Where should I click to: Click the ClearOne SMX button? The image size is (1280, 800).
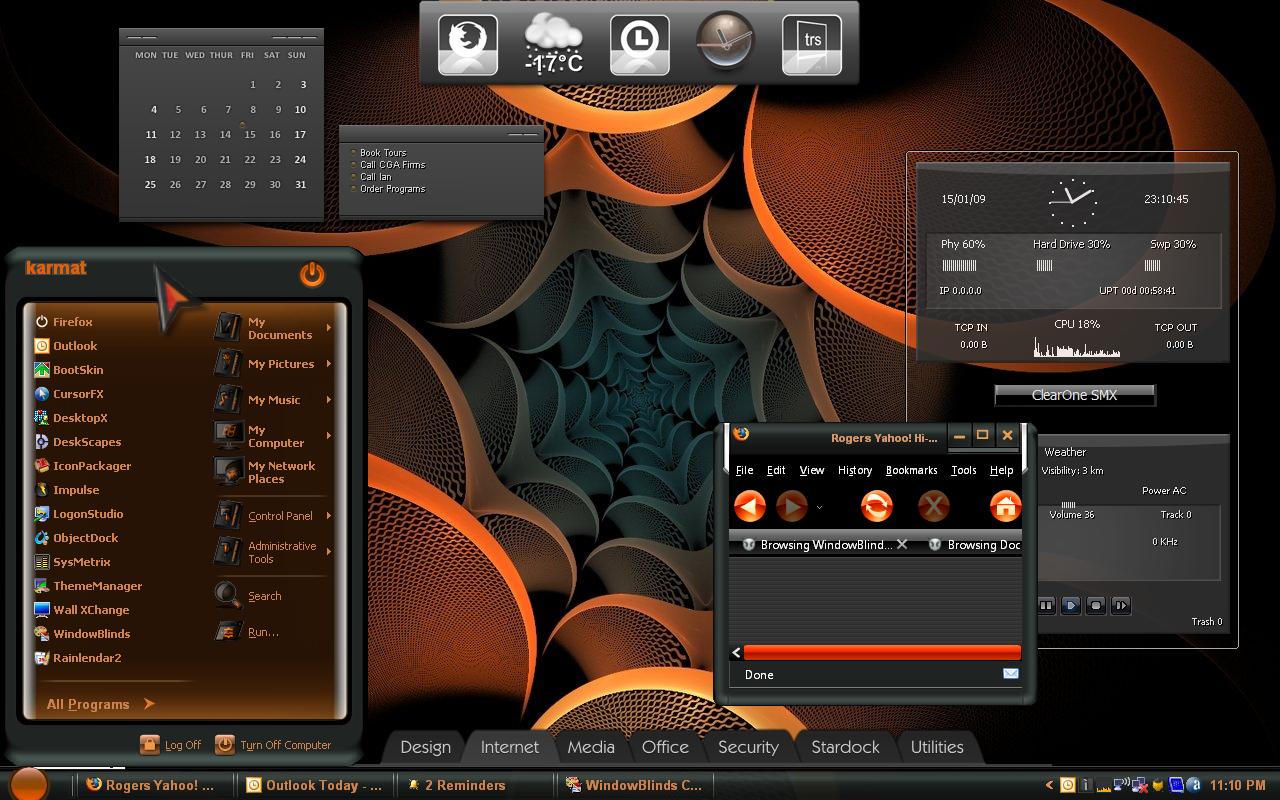(x=1075, y=395)
